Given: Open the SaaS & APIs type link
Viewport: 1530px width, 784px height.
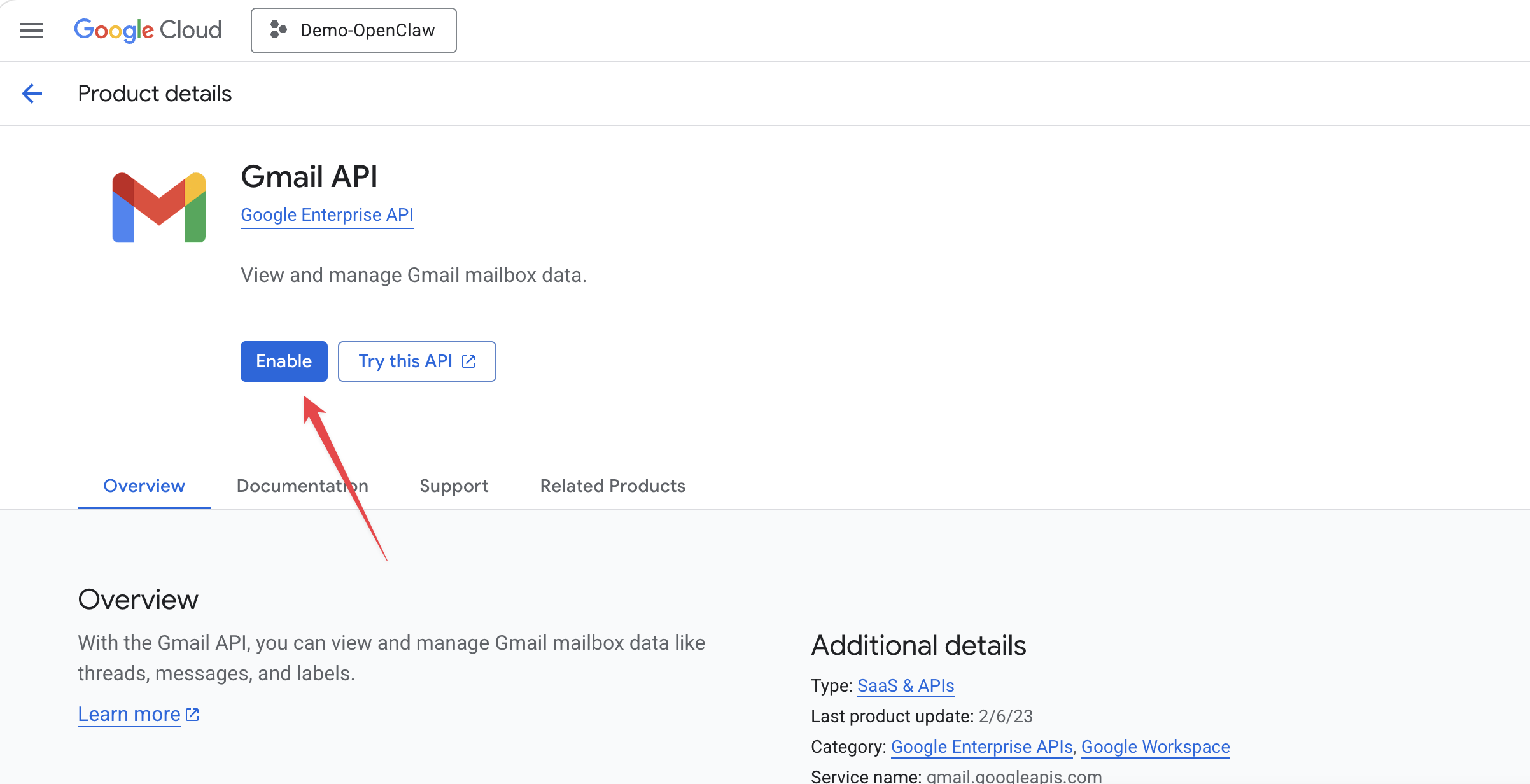Looking at the screenshot, I should click(x=906, y=685).
